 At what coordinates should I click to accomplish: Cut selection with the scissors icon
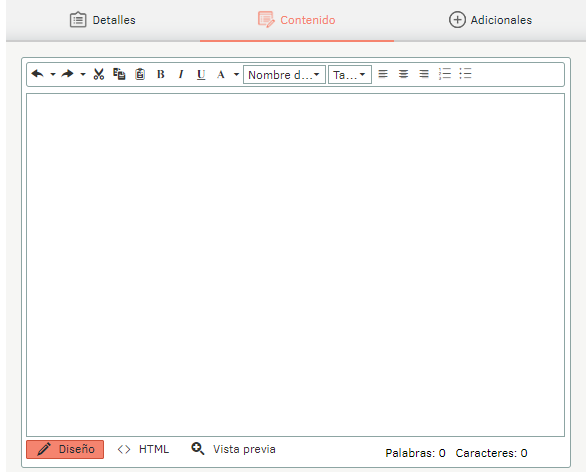[99, 74]
